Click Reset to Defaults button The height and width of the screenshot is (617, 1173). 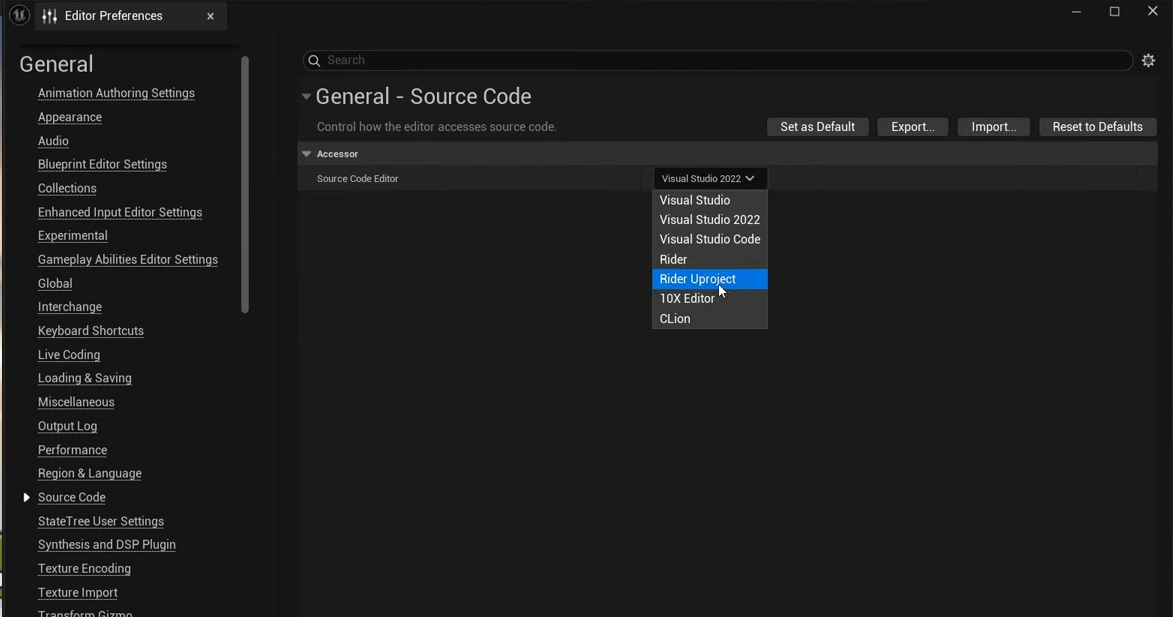1097,127
